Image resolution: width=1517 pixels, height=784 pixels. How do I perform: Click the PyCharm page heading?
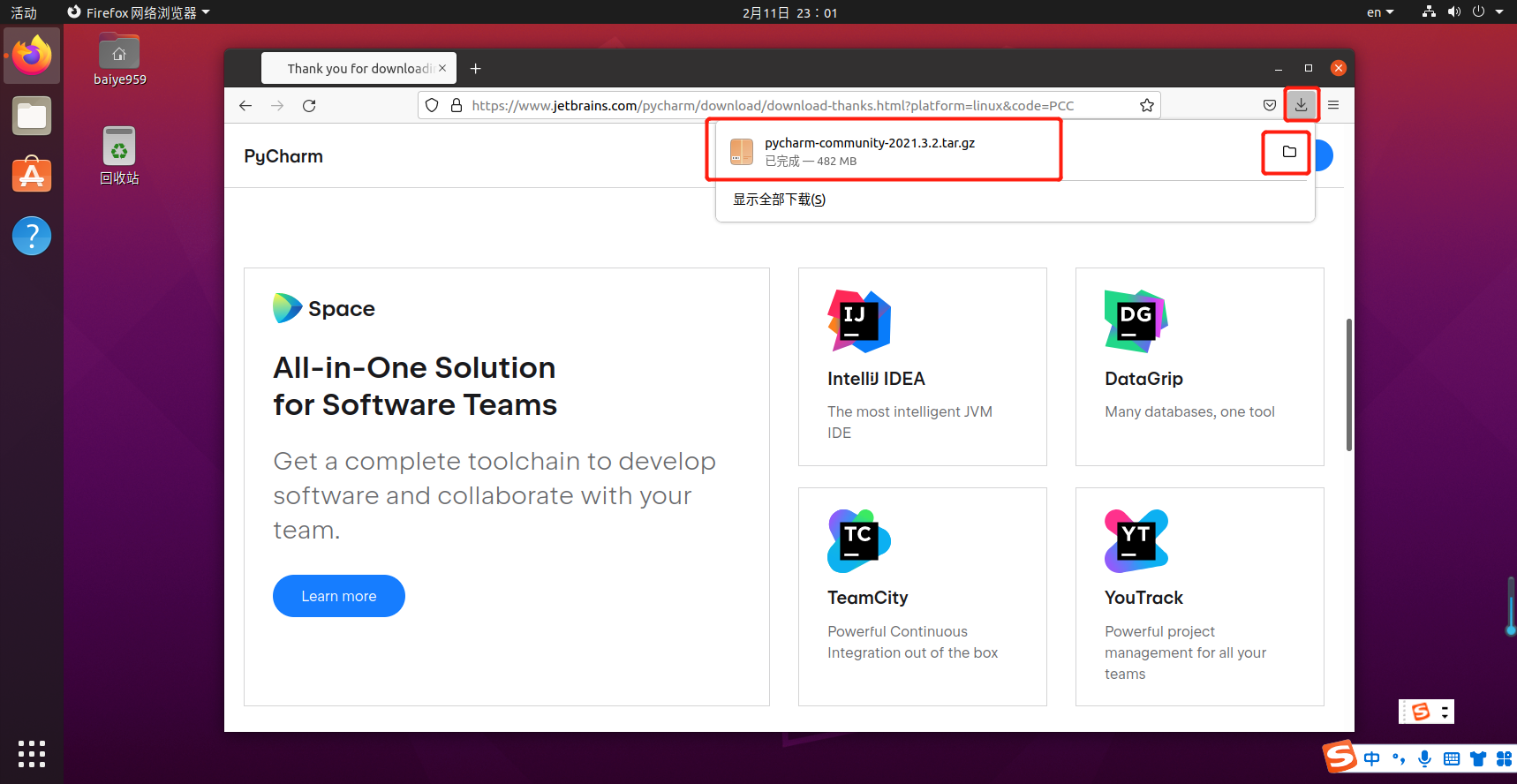[283, 156]
